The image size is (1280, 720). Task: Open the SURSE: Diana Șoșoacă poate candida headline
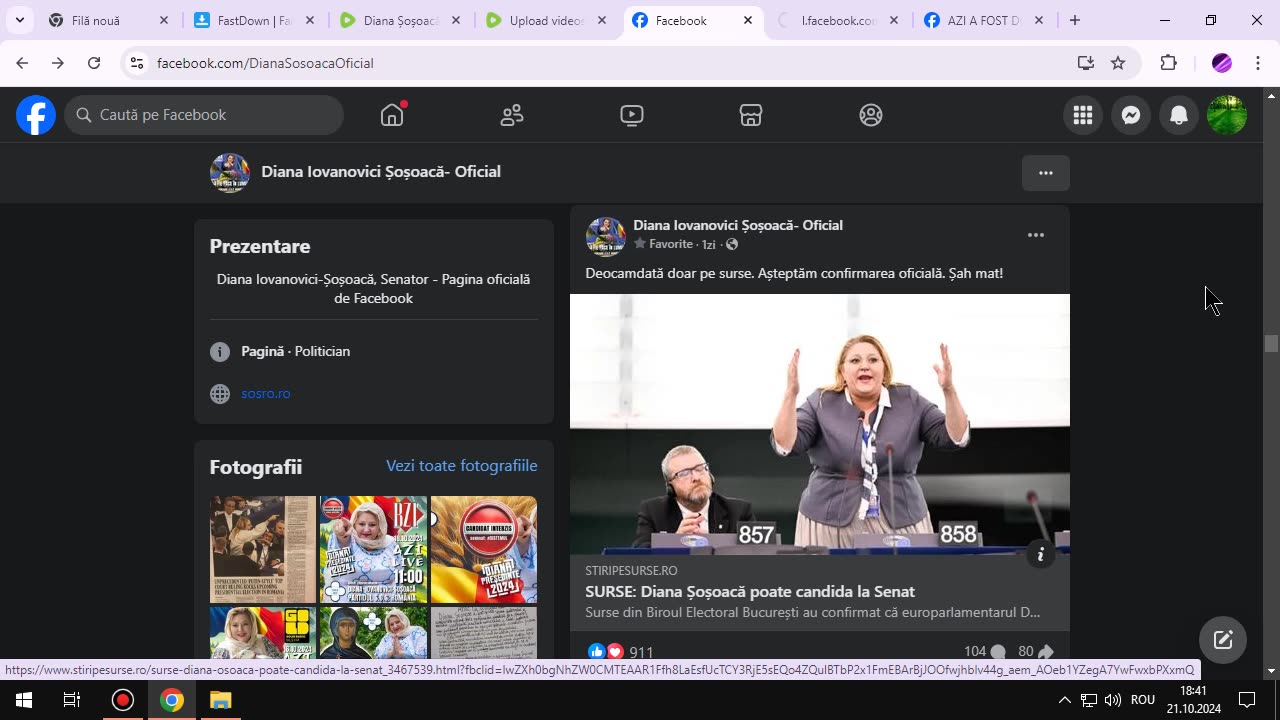pos(750,591)
